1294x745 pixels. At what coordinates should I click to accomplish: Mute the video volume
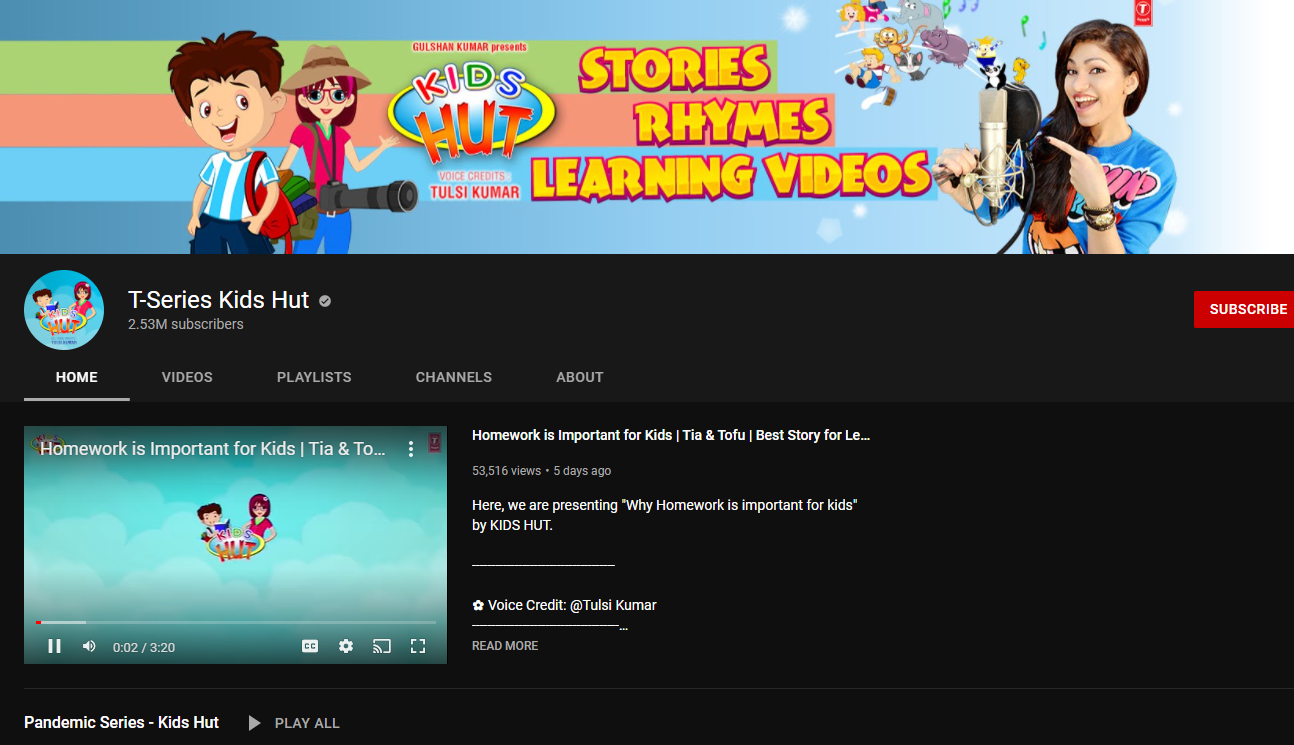tap(89, 646)
